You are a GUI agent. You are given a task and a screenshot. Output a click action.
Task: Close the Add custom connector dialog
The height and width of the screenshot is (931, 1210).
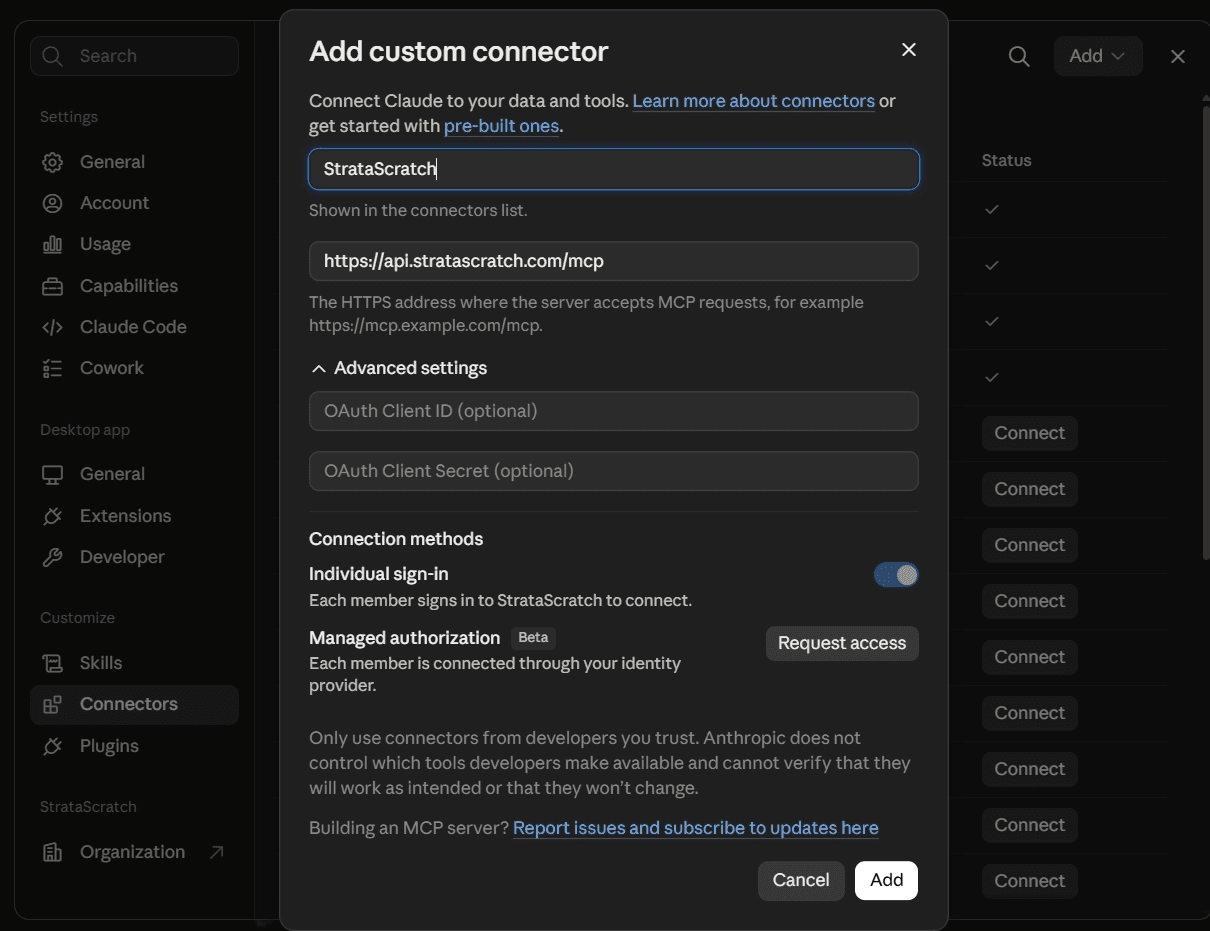pos(908,50)
